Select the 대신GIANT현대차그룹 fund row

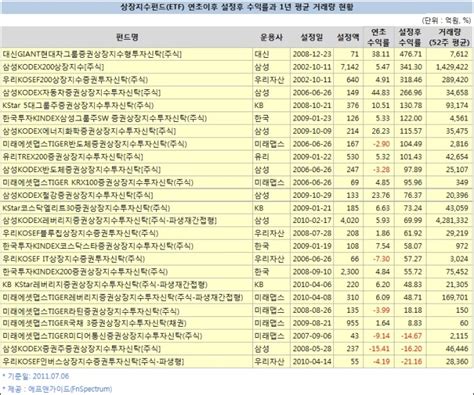[x=237, y=54]
